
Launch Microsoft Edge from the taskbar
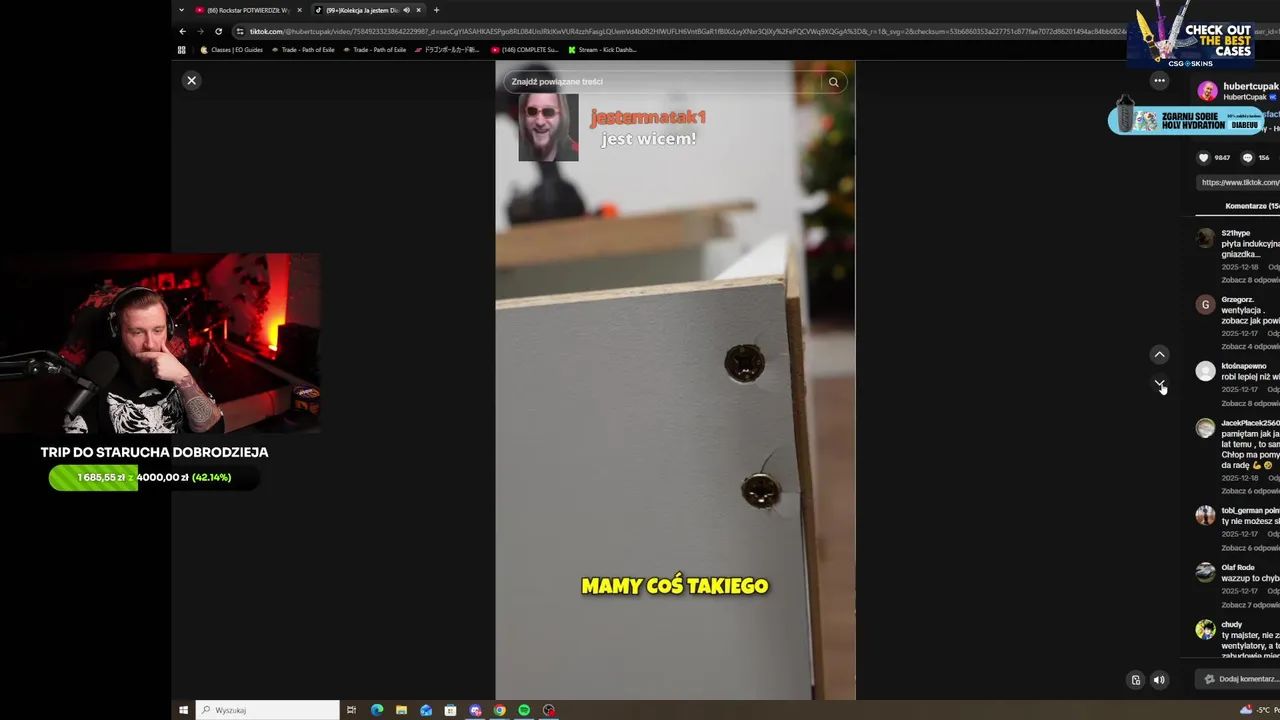click(377, 710)
